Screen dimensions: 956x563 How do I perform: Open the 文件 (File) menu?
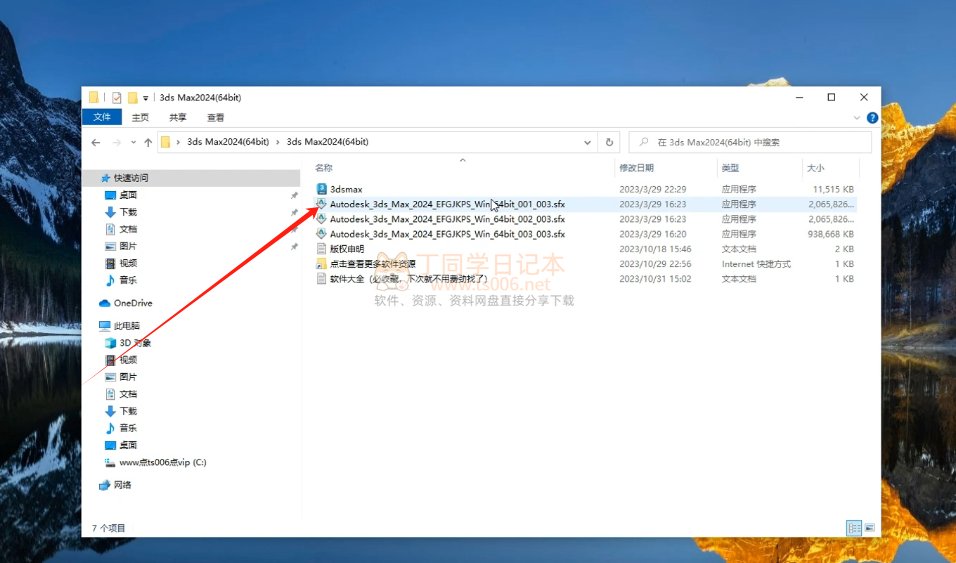click(x=102, y=117)
